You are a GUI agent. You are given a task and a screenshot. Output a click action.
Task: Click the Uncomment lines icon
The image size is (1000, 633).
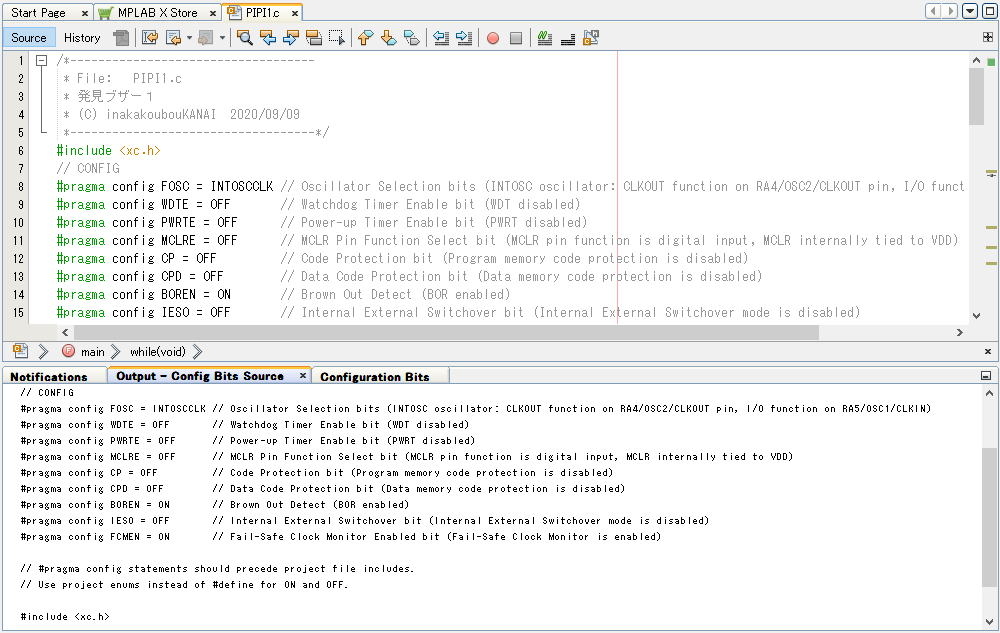[x=568, y=38]
